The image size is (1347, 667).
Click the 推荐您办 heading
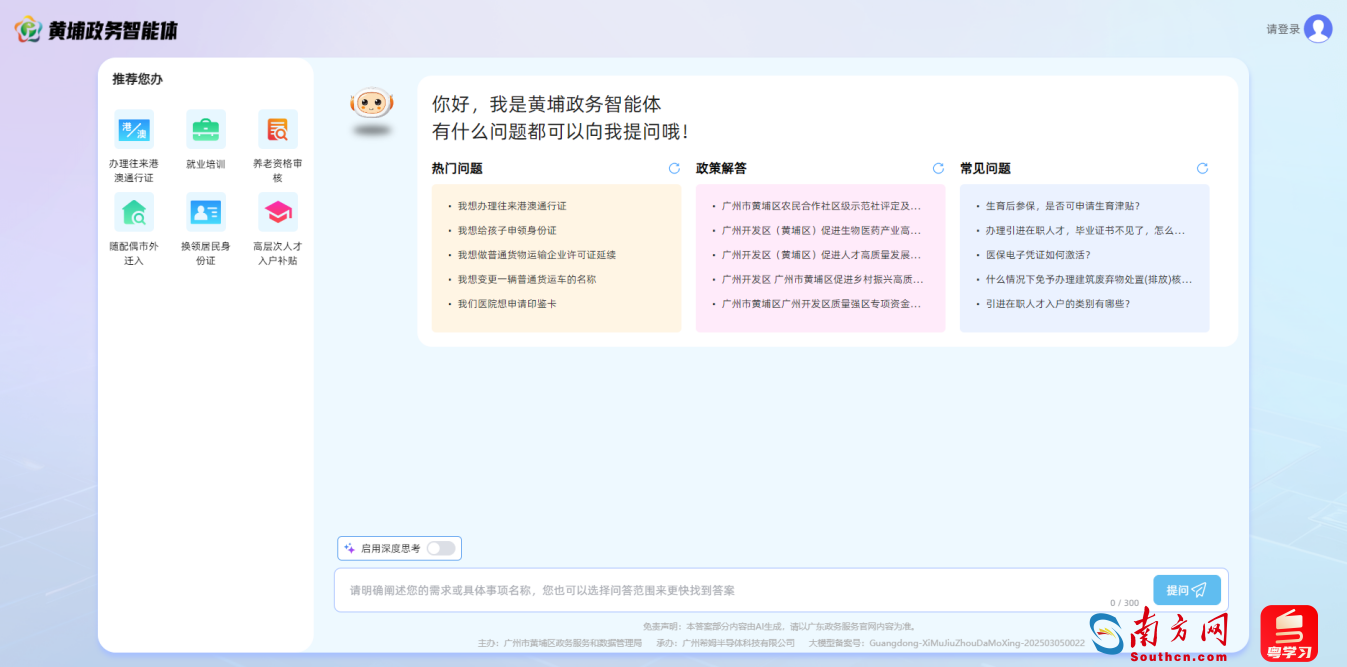[x=137, y=79]
